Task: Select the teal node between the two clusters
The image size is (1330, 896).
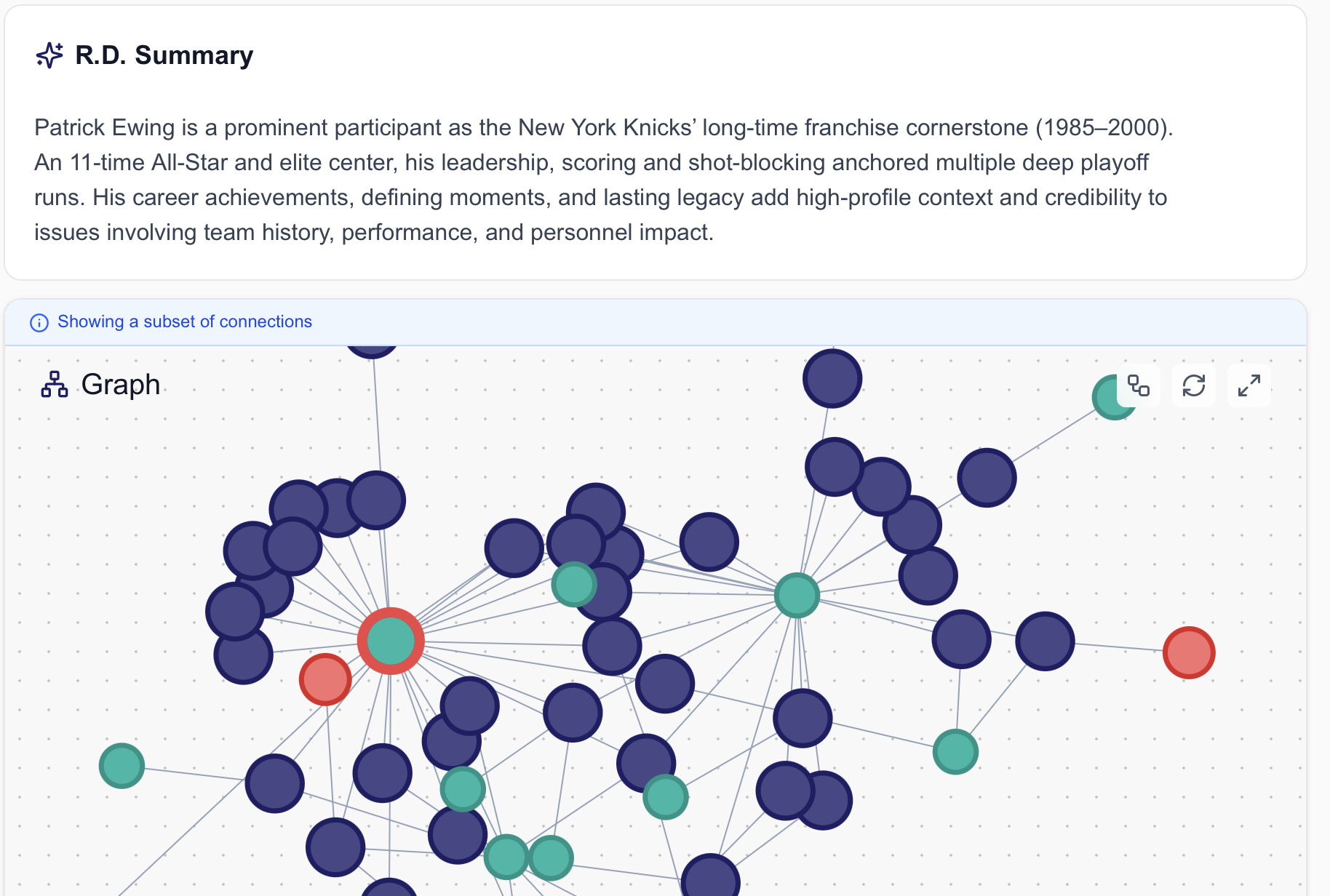Action: [x=574, y=583]
